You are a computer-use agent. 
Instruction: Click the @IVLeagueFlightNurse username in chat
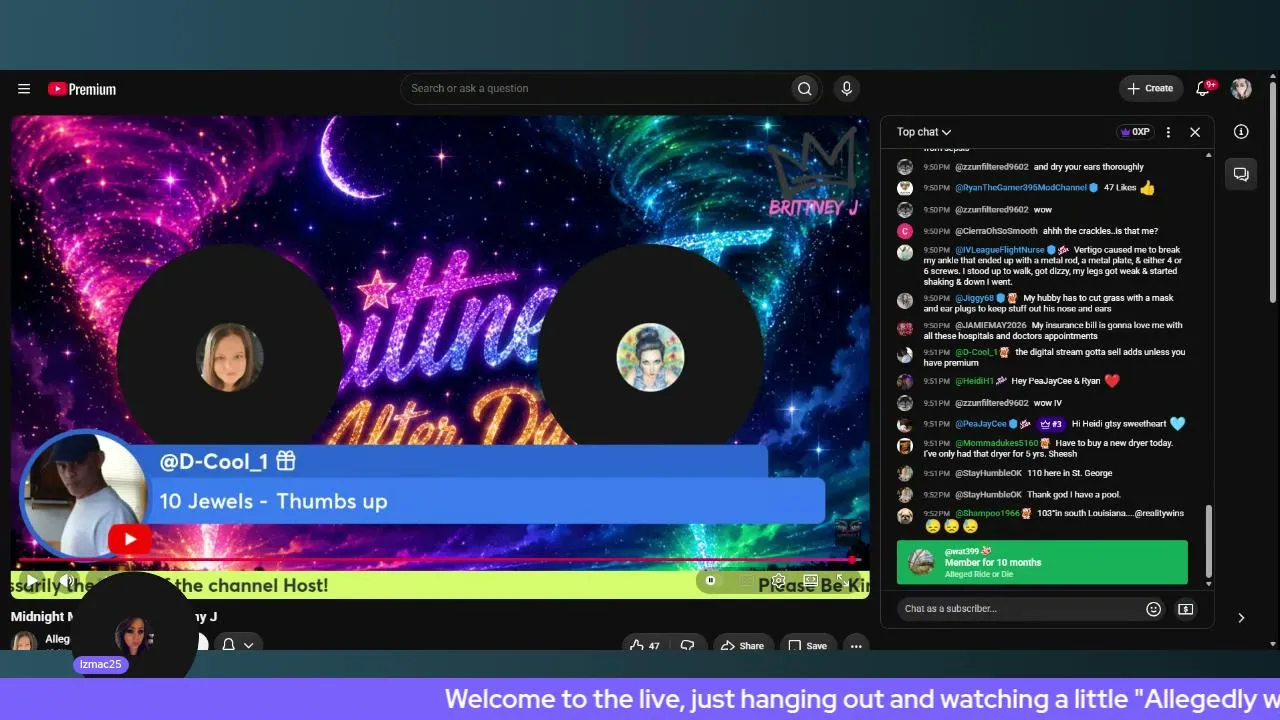point(999,250)
